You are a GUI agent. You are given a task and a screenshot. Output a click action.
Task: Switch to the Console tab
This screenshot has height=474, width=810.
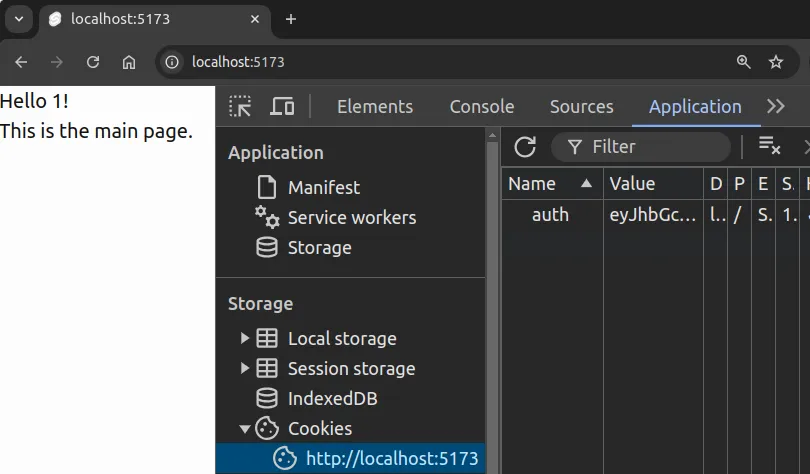[481, 107]
